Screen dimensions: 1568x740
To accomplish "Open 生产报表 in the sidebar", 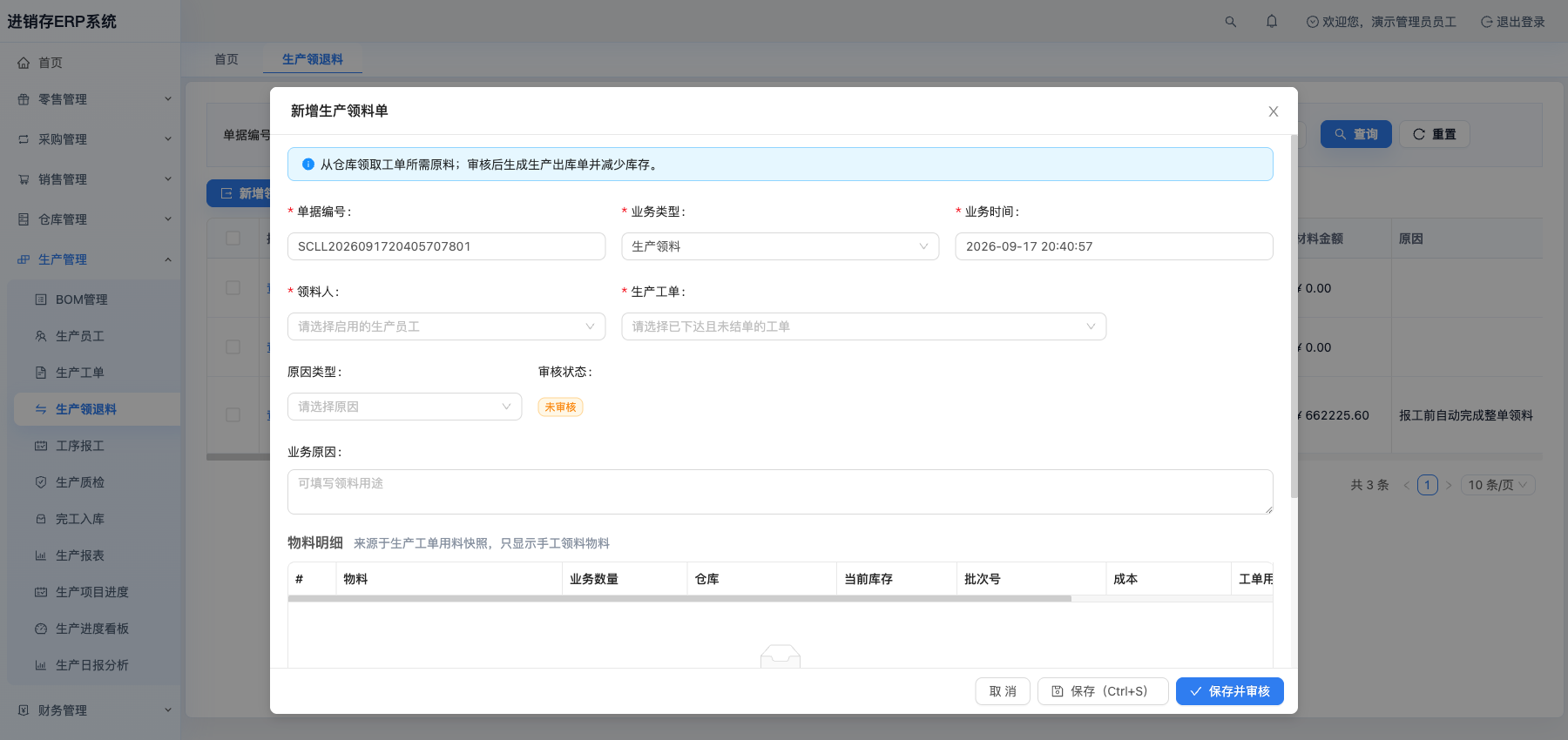I will pyautogui.click(x=98, y=555).
